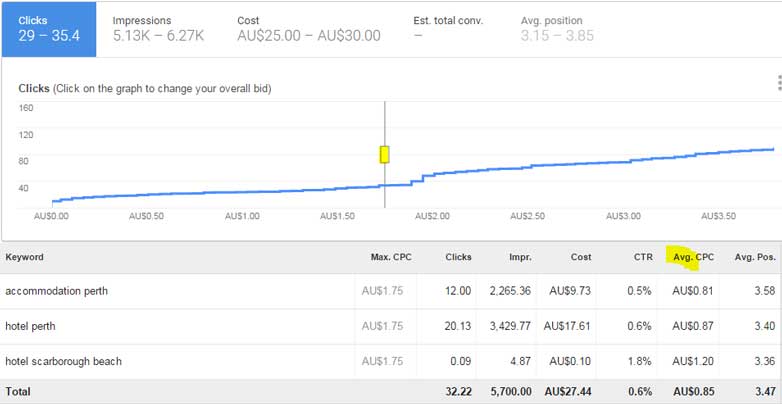Click impressions value 2,265.36
Image resolution: width=782 pixels, height=404 pixels.
point(510,291)
